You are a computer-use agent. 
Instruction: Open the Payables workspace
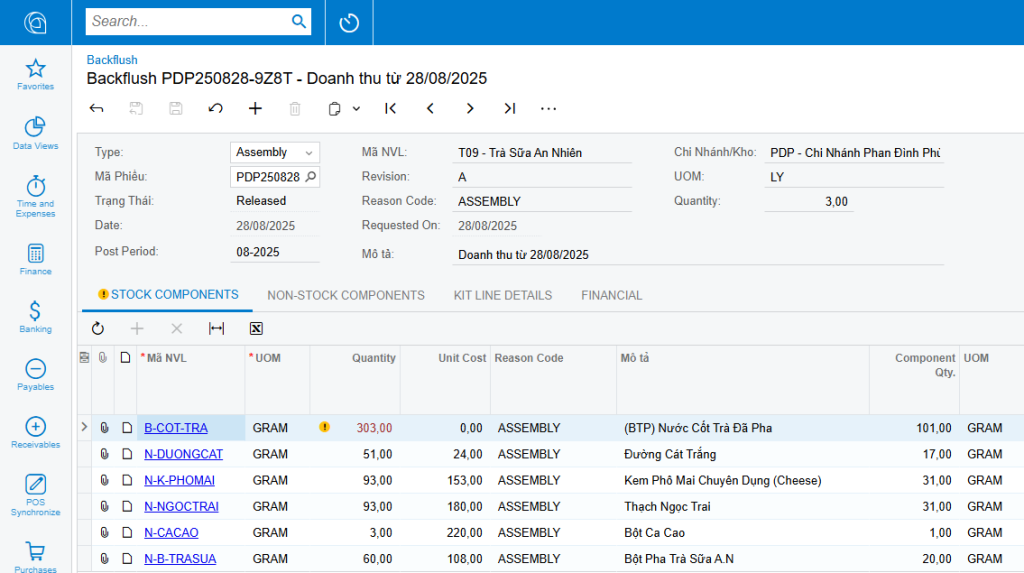[35, 375]
